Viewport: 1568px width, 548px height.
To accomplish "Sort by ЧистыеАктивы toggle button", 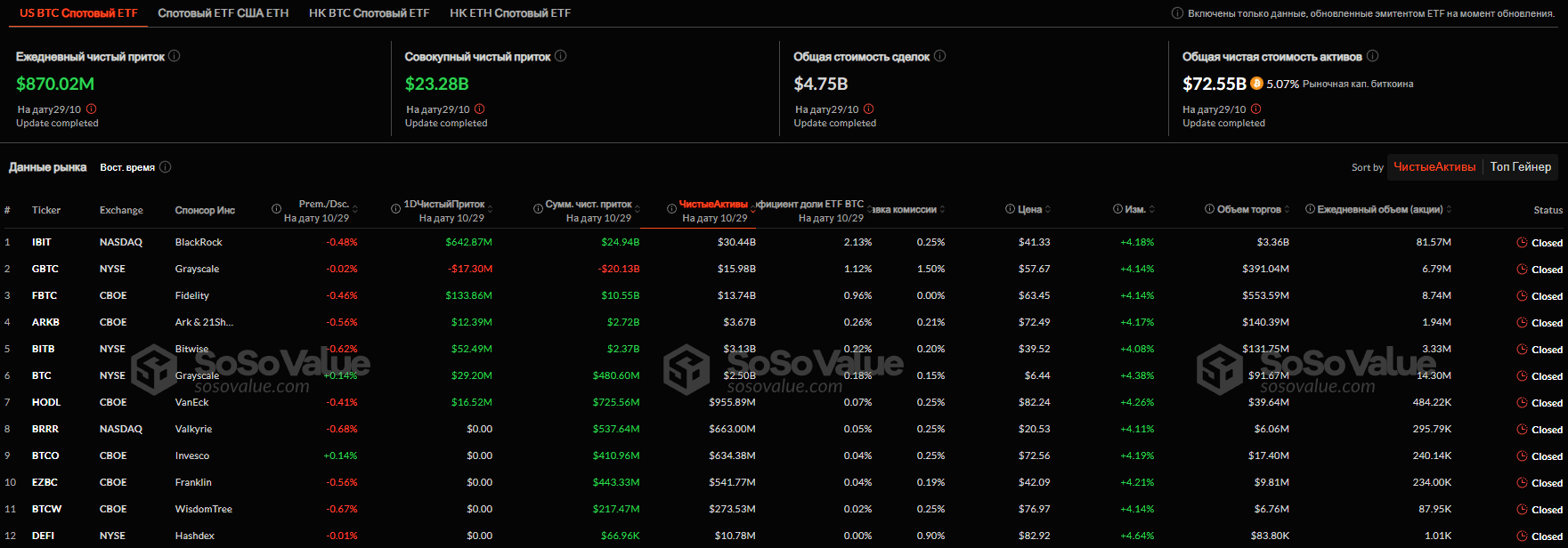I will (1434, 166).
